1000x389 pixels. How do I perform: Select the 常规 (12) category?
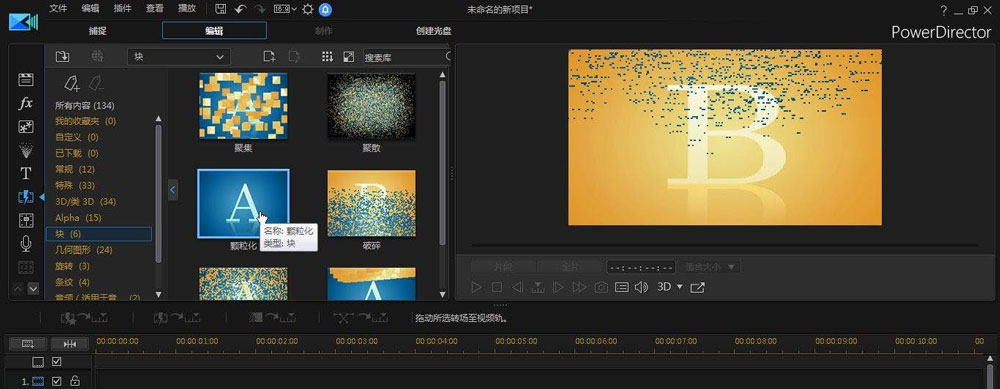point(75,169)
